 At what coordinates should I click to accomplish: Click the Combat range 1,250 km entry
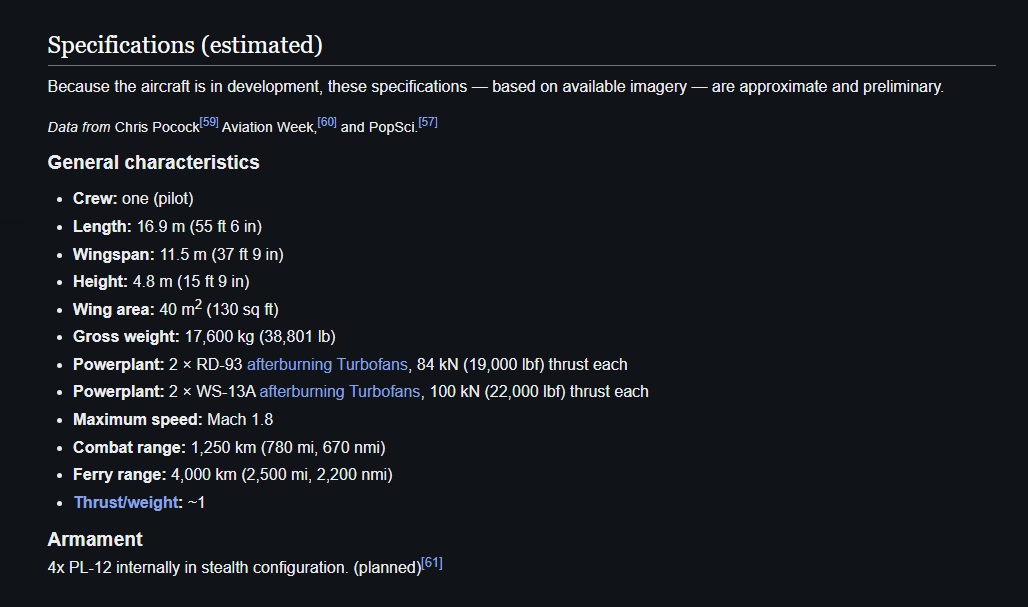point(229,448)
